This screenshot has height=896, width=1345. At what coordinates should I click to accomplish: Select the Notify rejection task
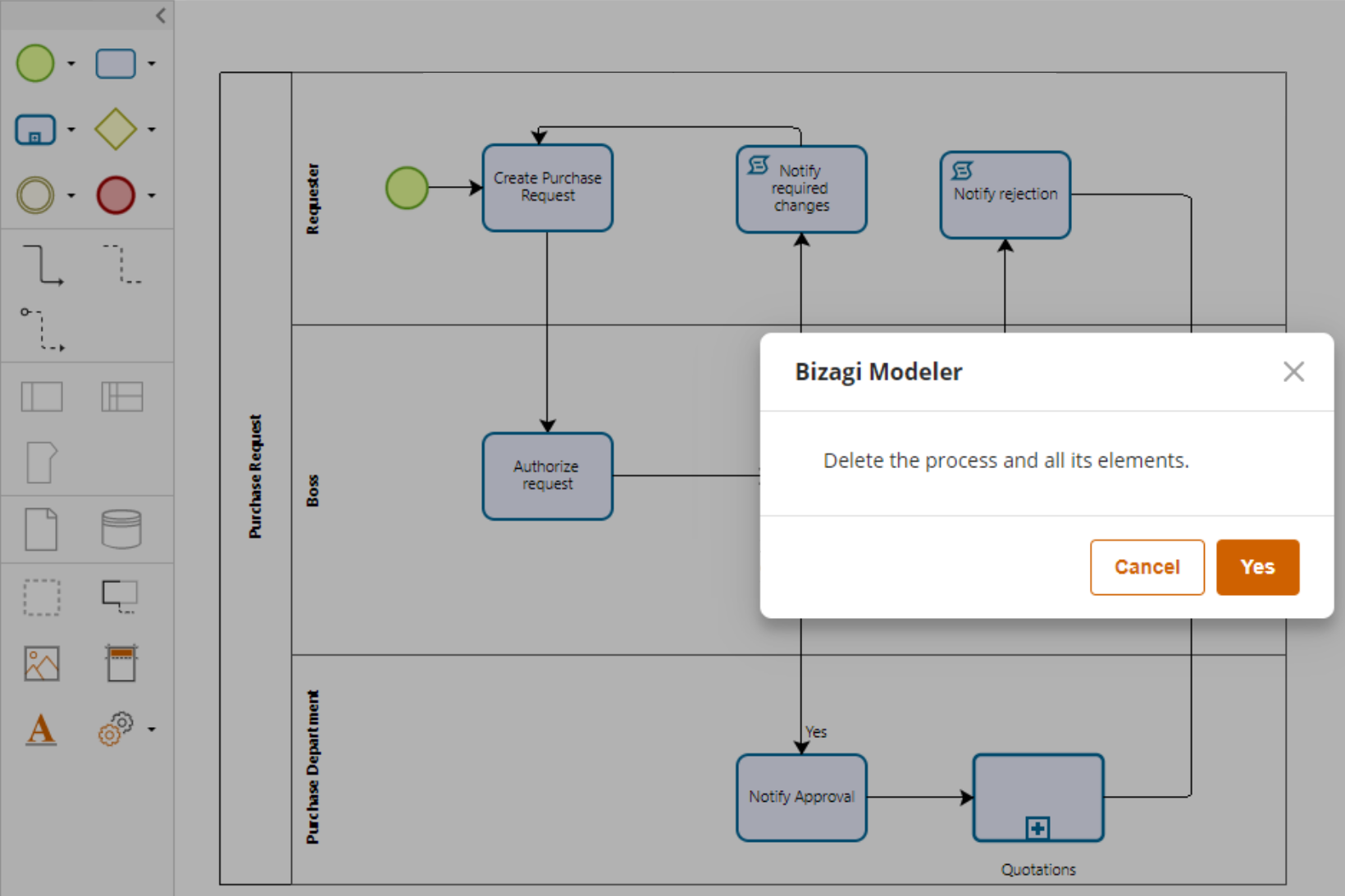[x=1005, y=195]
